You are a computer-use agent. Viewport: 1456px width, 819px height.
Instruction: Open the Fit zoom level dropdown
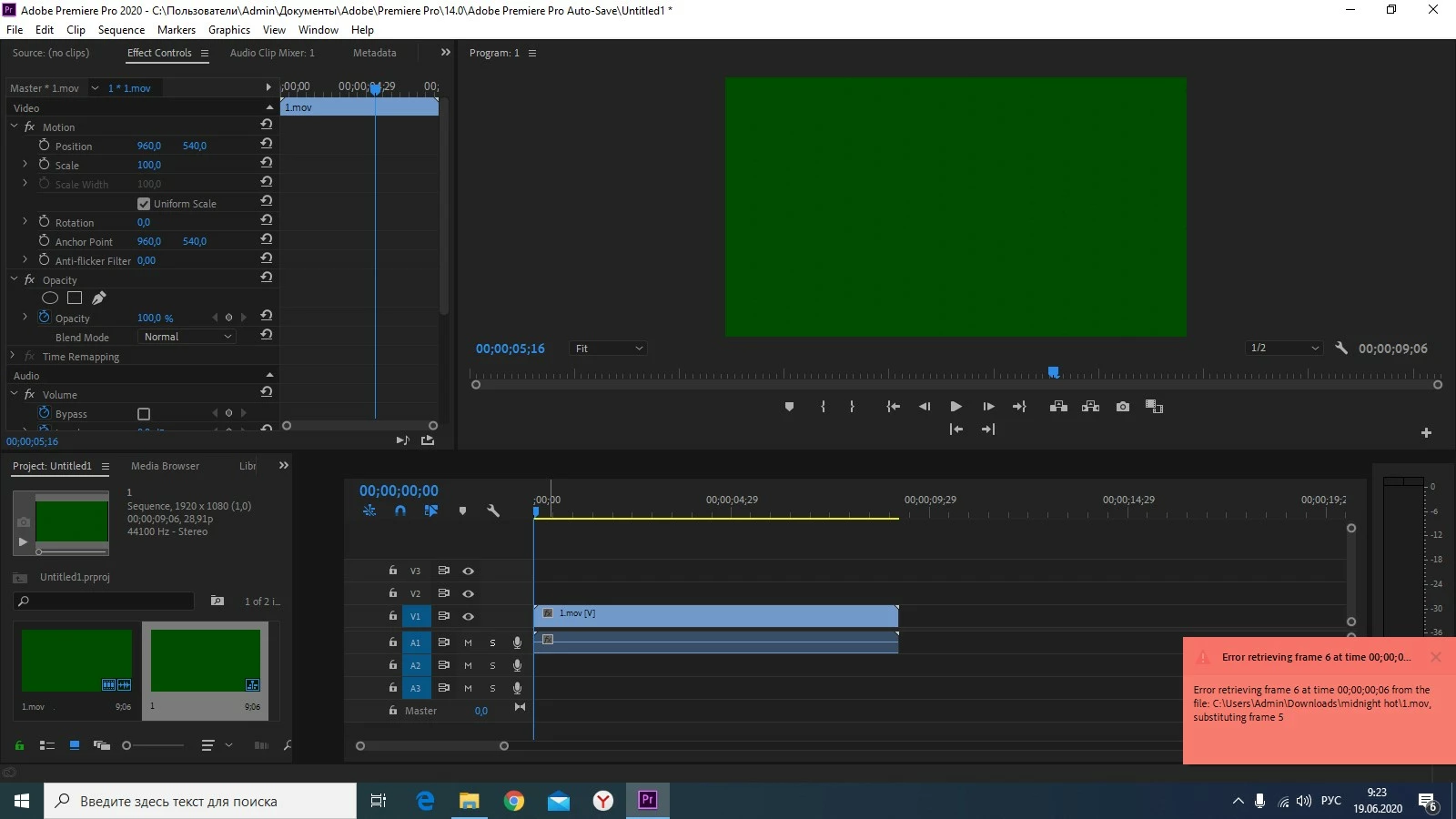pos(608,349)
